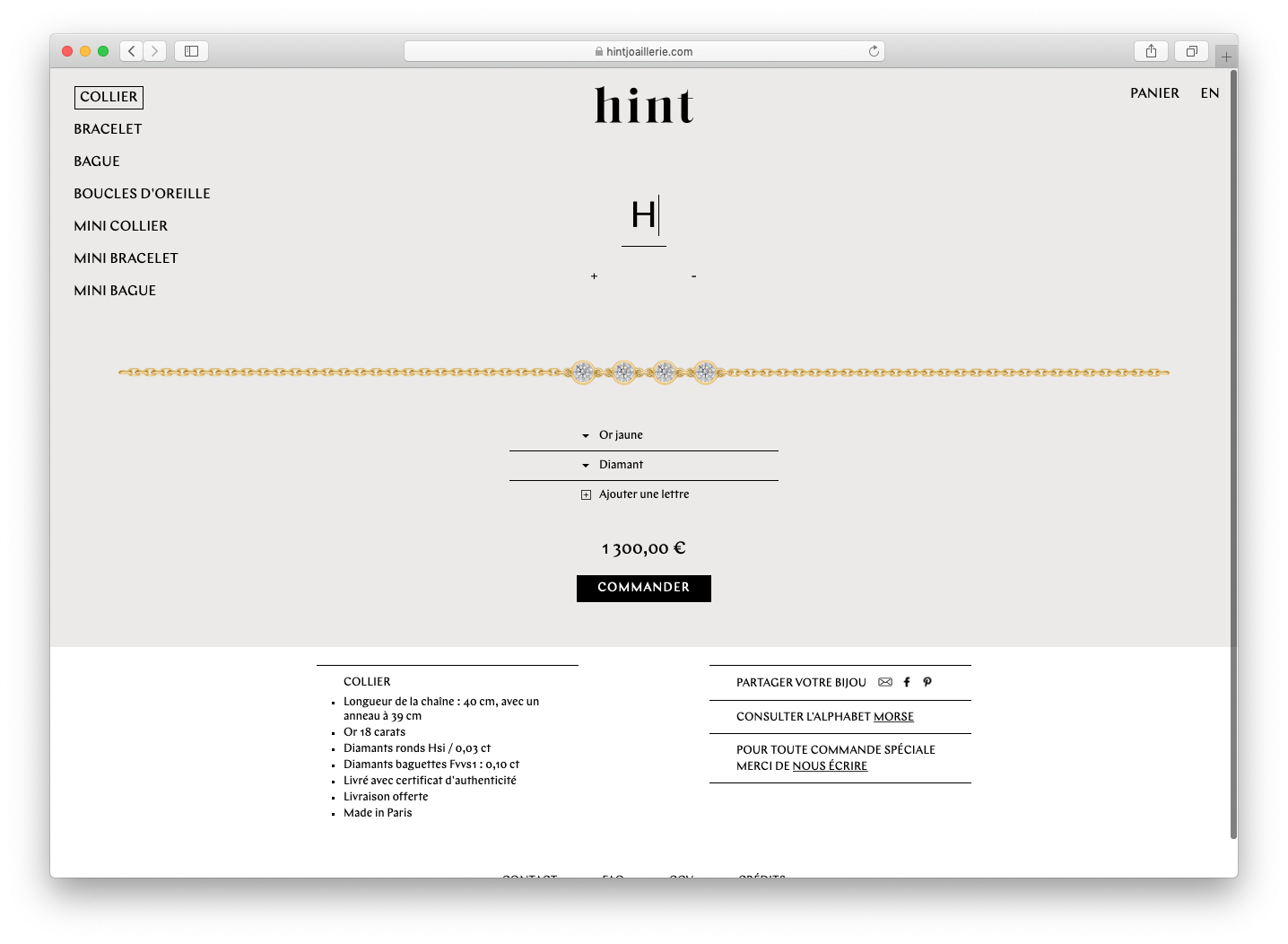Click Ajouter une lettre

click(644, 494)
